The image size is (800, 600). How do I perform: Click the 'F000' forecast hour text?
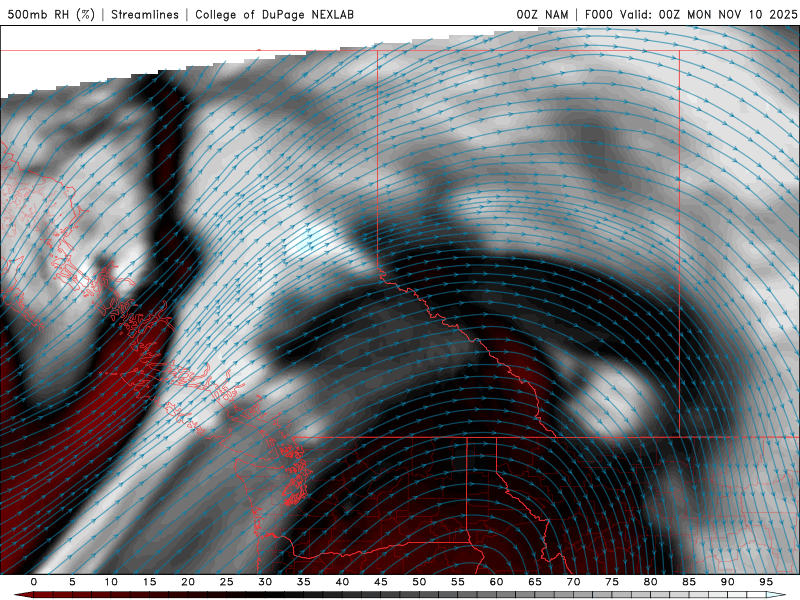[600, 15]
